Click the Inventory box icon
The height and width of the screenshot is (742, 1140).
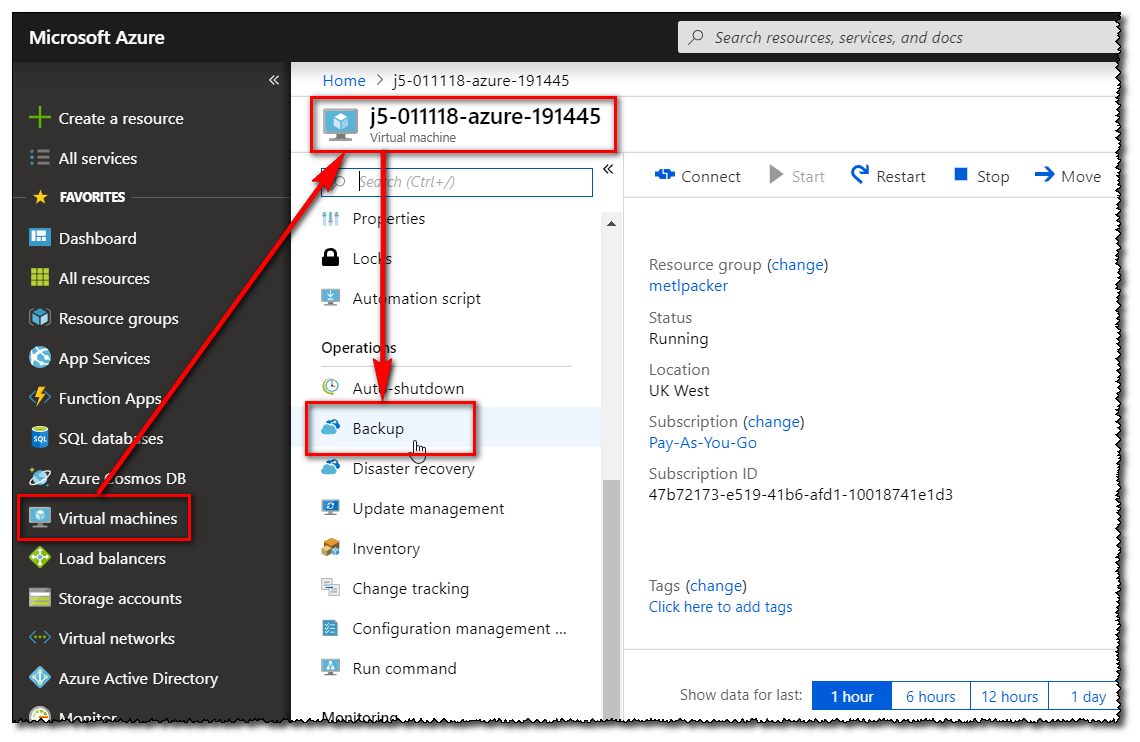click(x=330, y=547)
